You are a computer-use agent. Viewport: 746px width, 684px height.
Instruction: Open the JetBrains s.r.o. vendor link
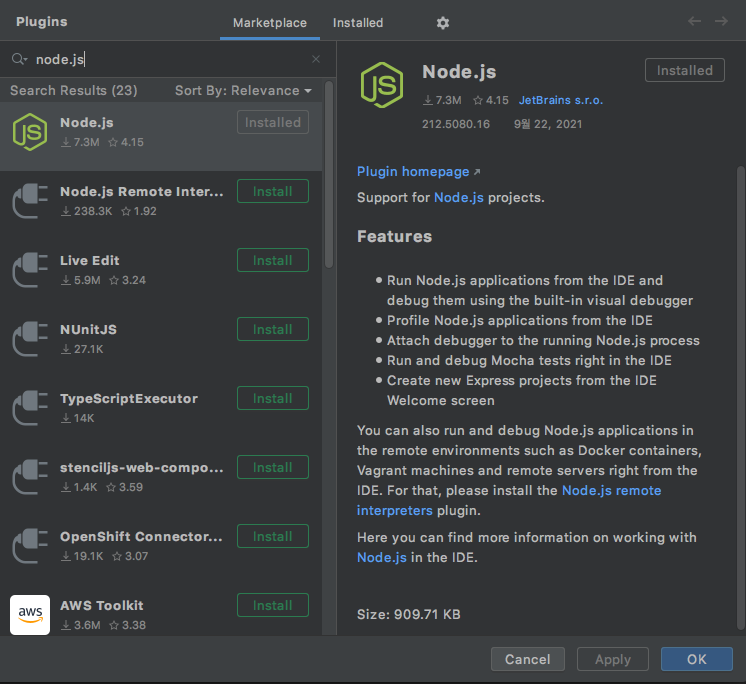click(560, 100)
